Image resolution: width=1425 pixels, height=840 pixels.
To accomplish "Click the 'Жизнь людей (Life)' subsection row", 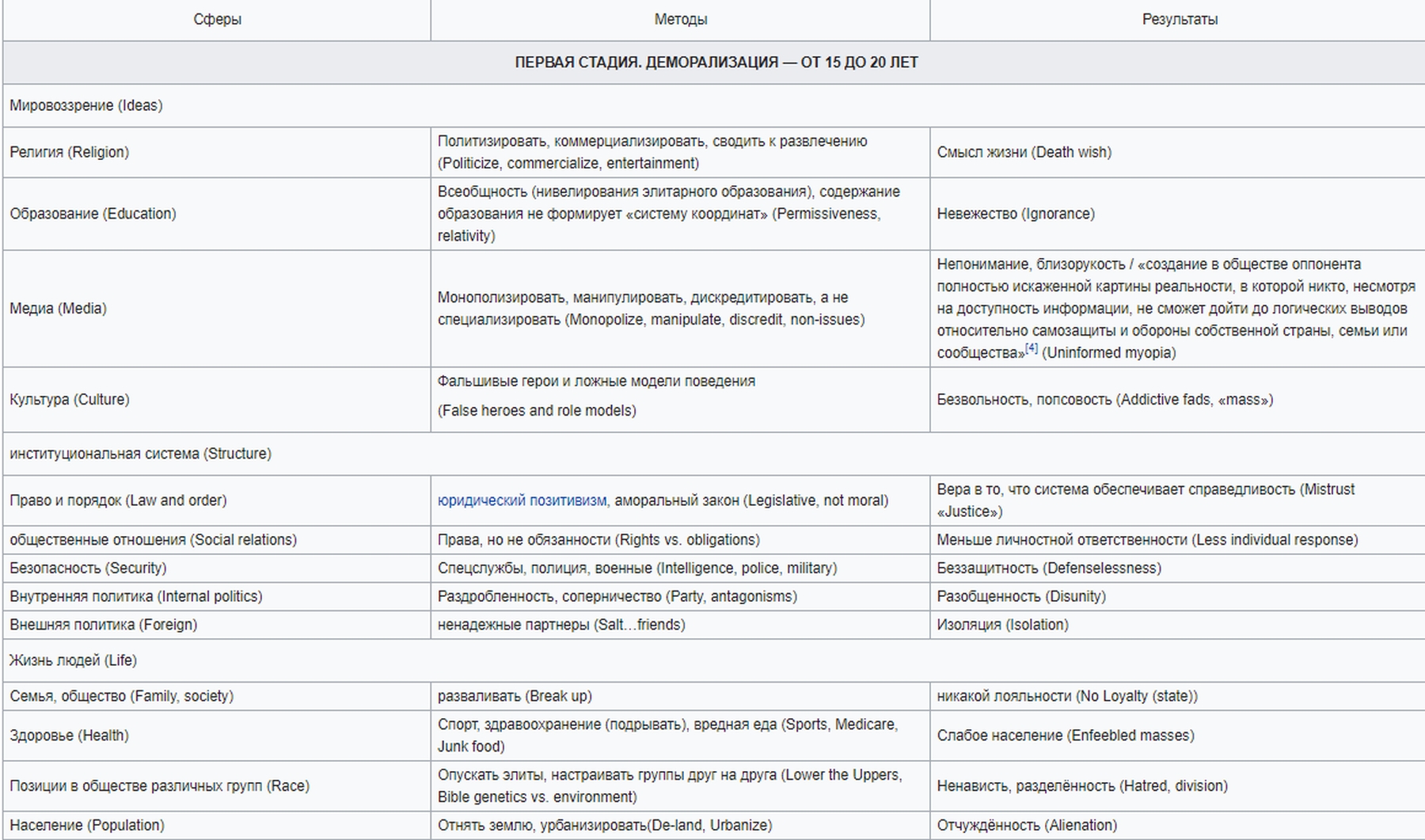I will (x=73, y=660).
